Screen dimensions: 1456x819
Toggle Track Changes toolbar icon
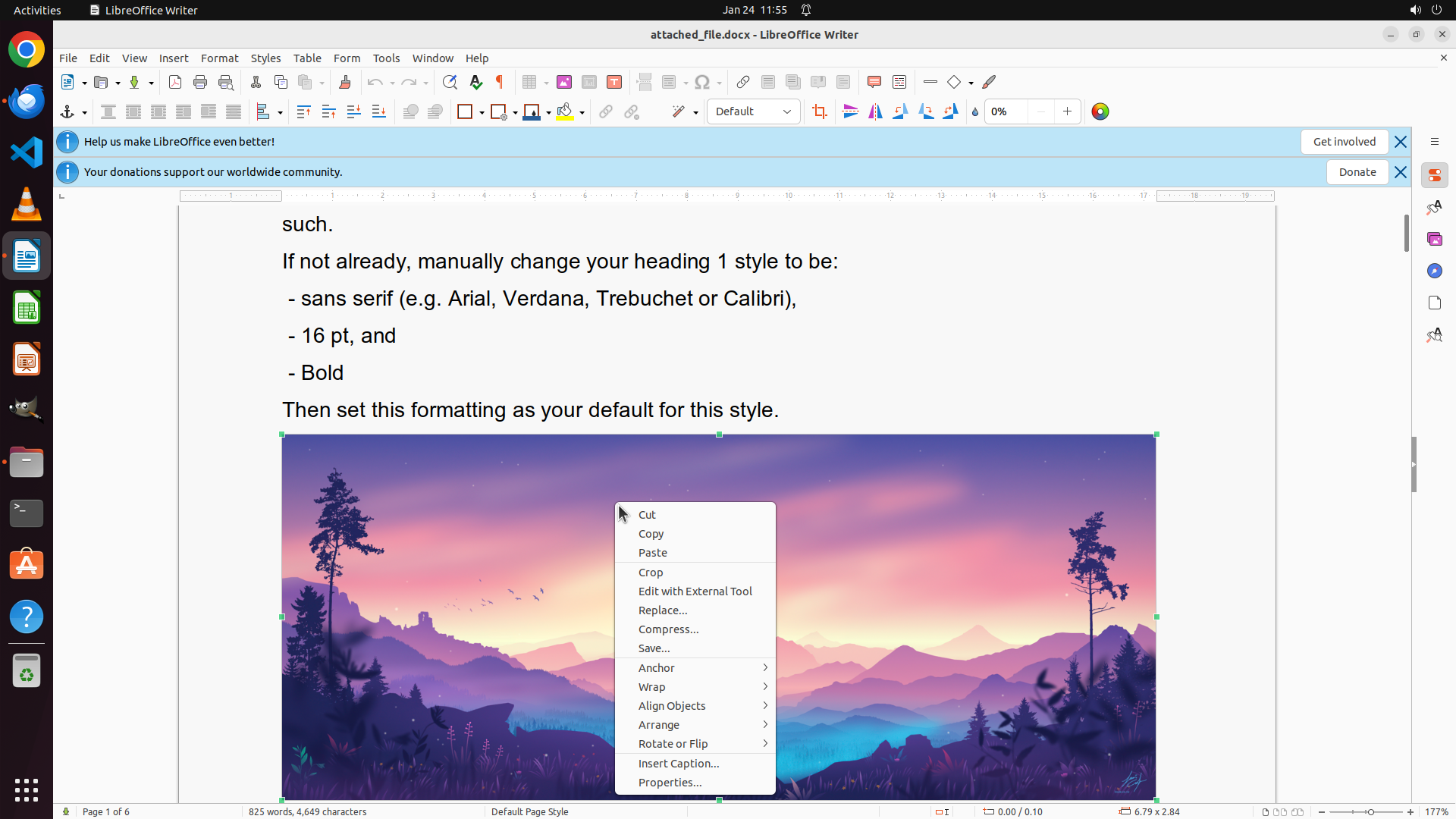(x=899, y=82)
